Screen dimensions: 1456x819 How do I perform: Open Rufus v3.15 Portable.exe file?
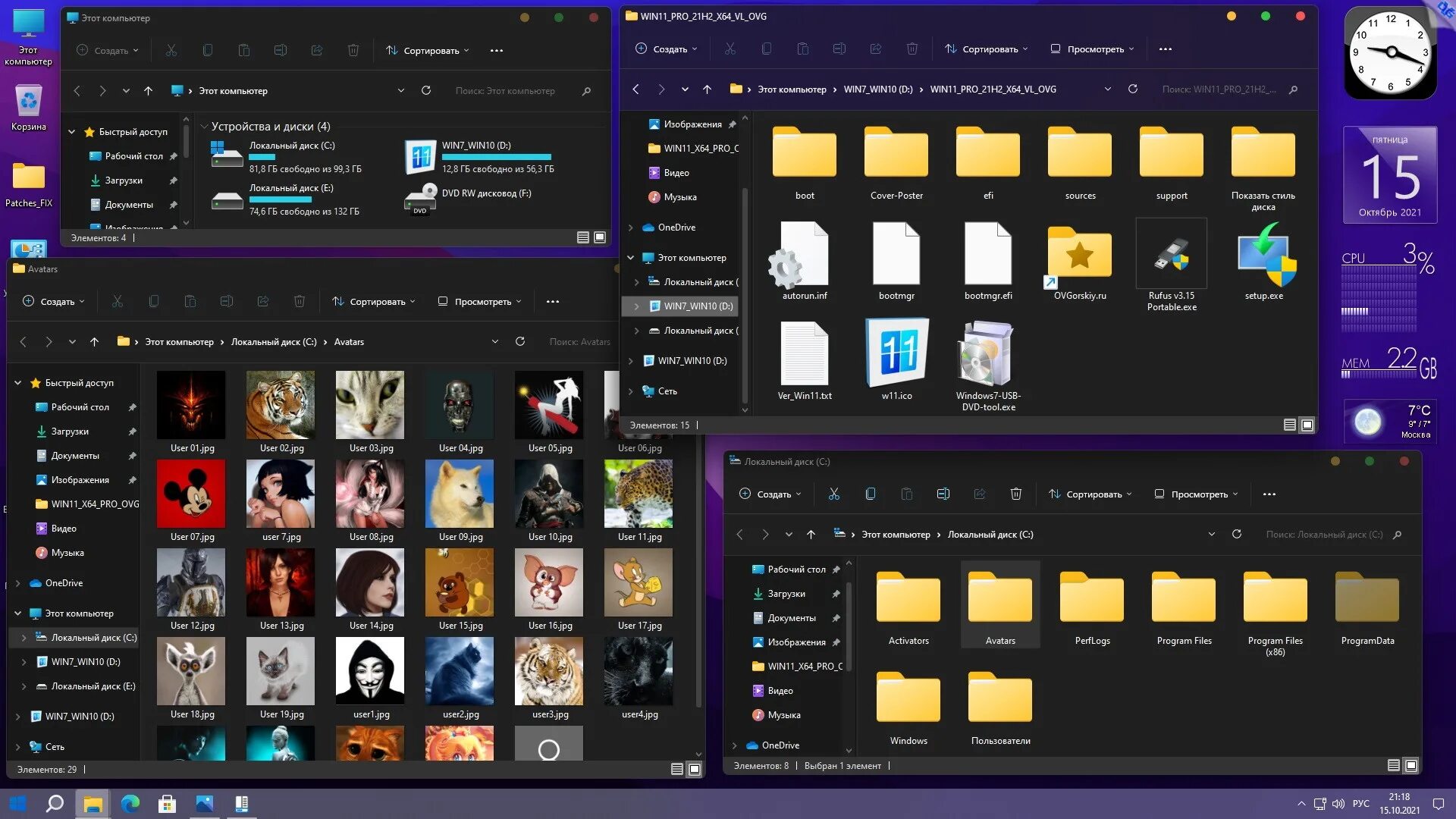[1172, 265]
